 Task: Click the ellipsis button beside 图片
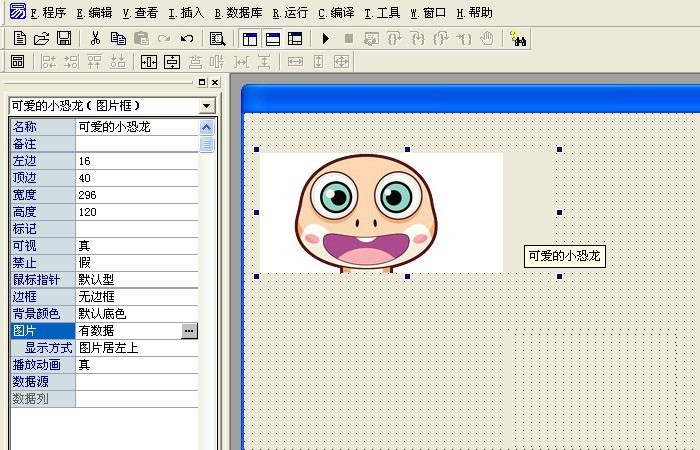coord(189,331)
